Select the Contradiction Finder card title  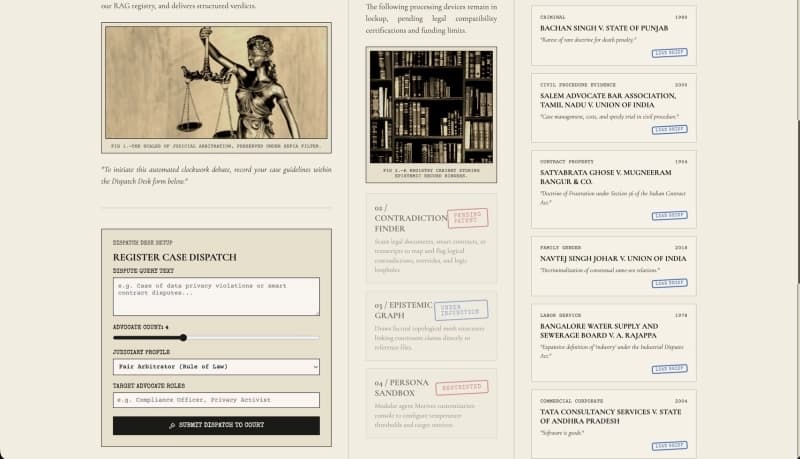(x=411, y=218)
